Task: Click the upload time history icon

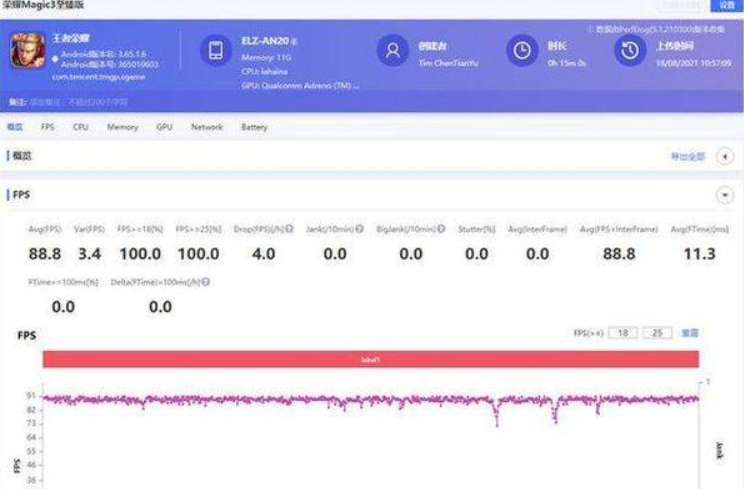Action: (630, 50)
